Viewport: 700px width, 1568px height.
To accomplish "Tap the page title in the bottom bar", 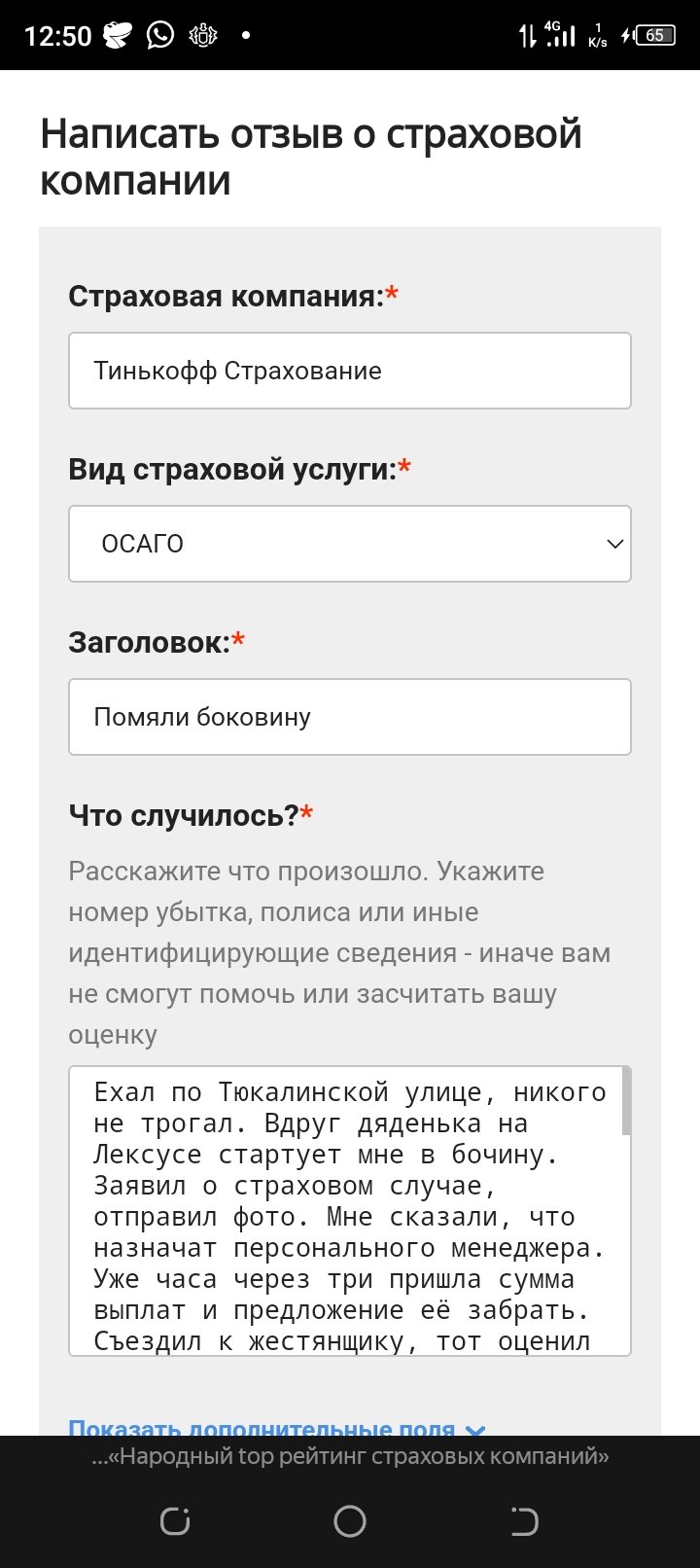I will [350, 1456].
